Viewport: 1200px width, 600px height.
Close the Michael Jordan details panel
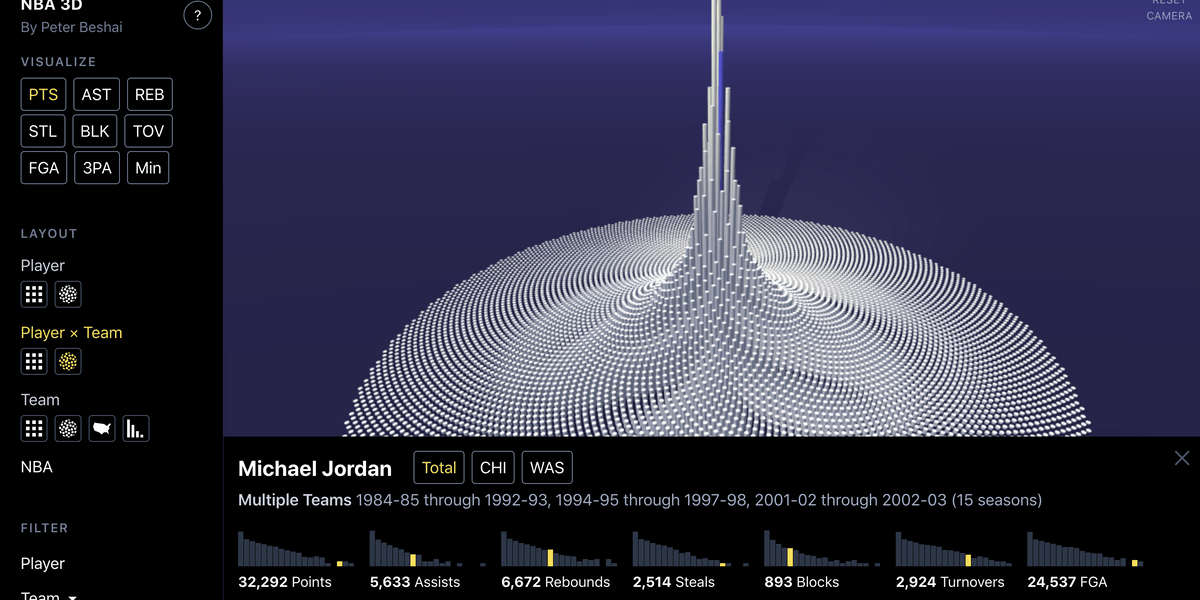point(1182,459)
